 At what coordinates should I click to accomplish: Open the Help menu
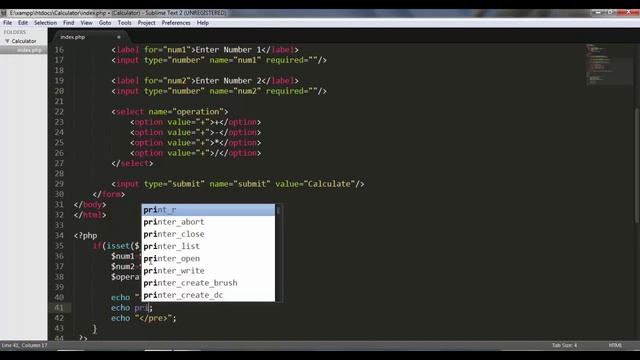coord(203,23)
